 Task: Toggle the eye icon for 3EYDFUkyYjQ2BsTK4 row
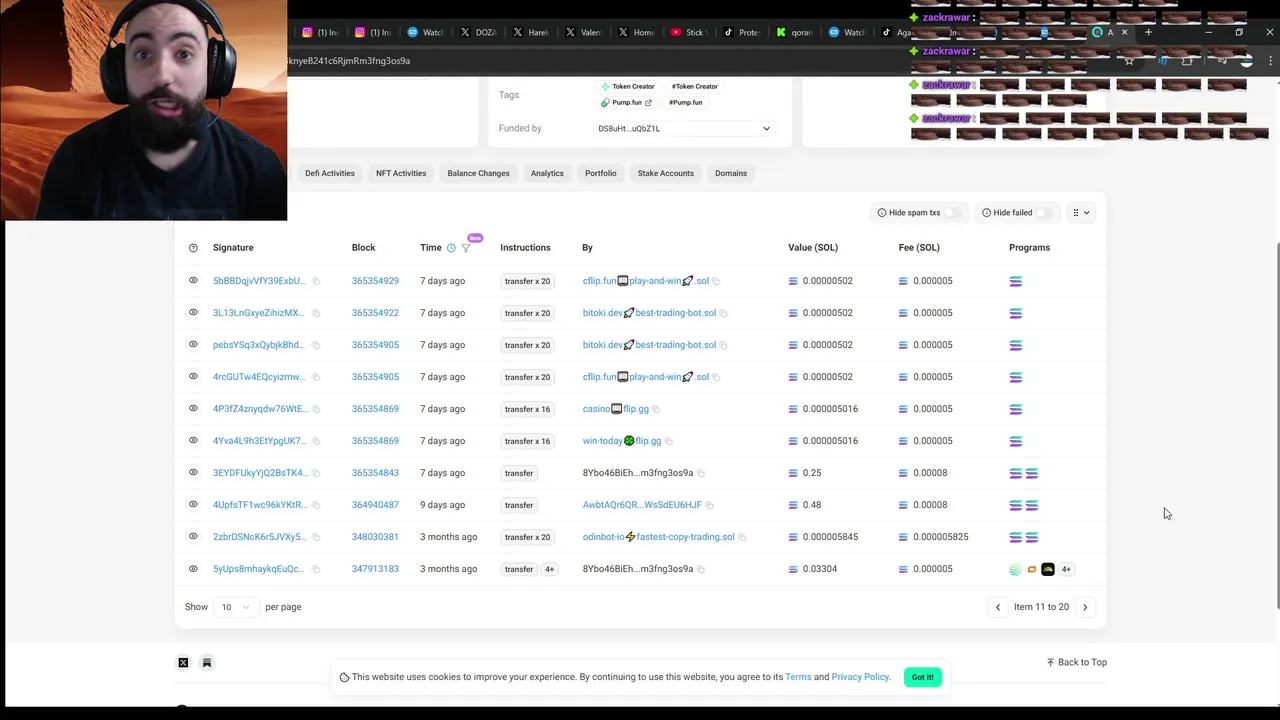click(193, 473)
